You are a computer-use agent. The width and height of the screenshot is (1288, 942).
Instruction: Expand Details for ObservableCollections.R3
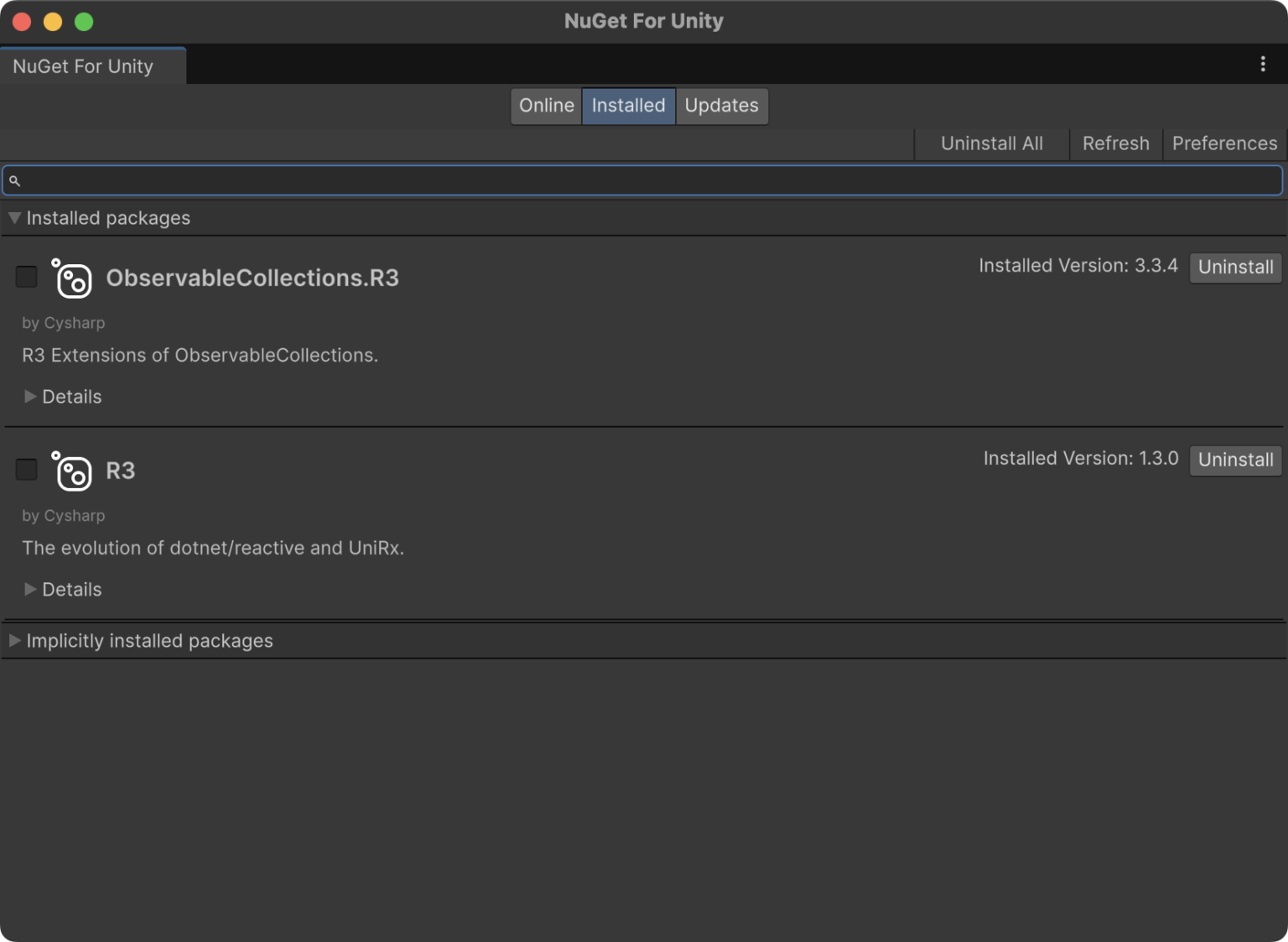(x=30, y=396)
